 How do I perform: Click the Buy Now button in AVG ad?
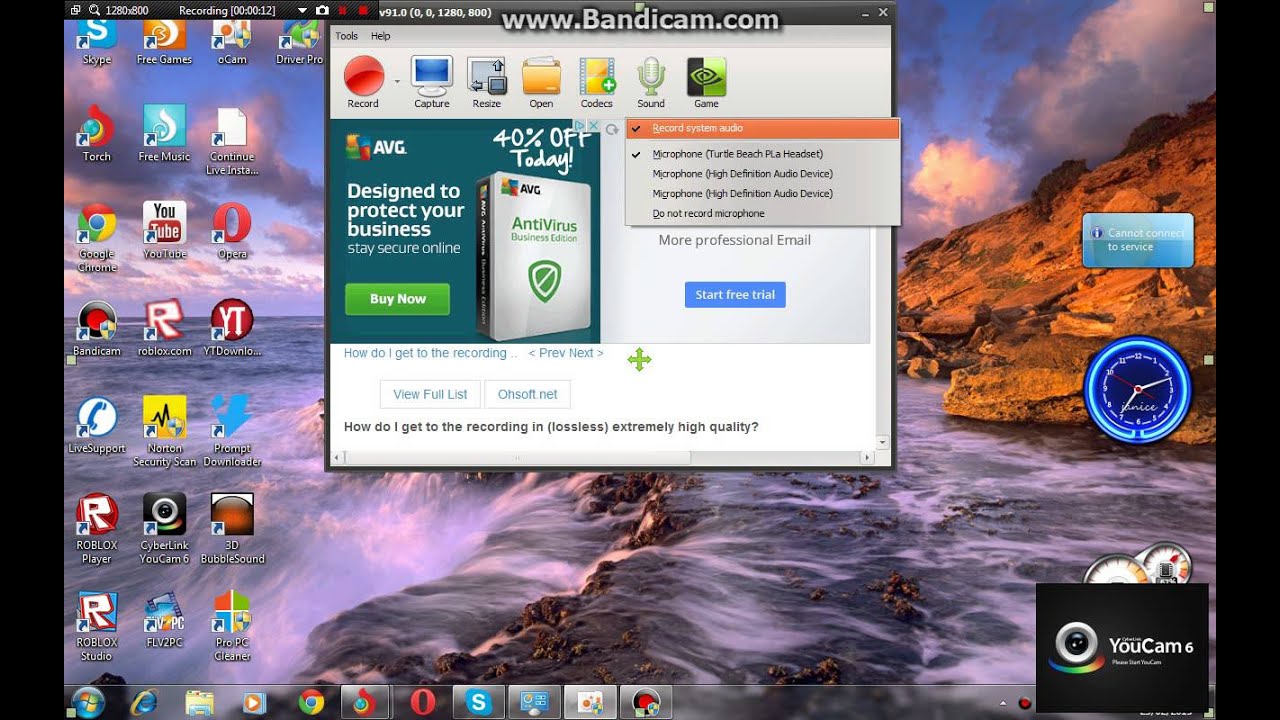point(397,299)
